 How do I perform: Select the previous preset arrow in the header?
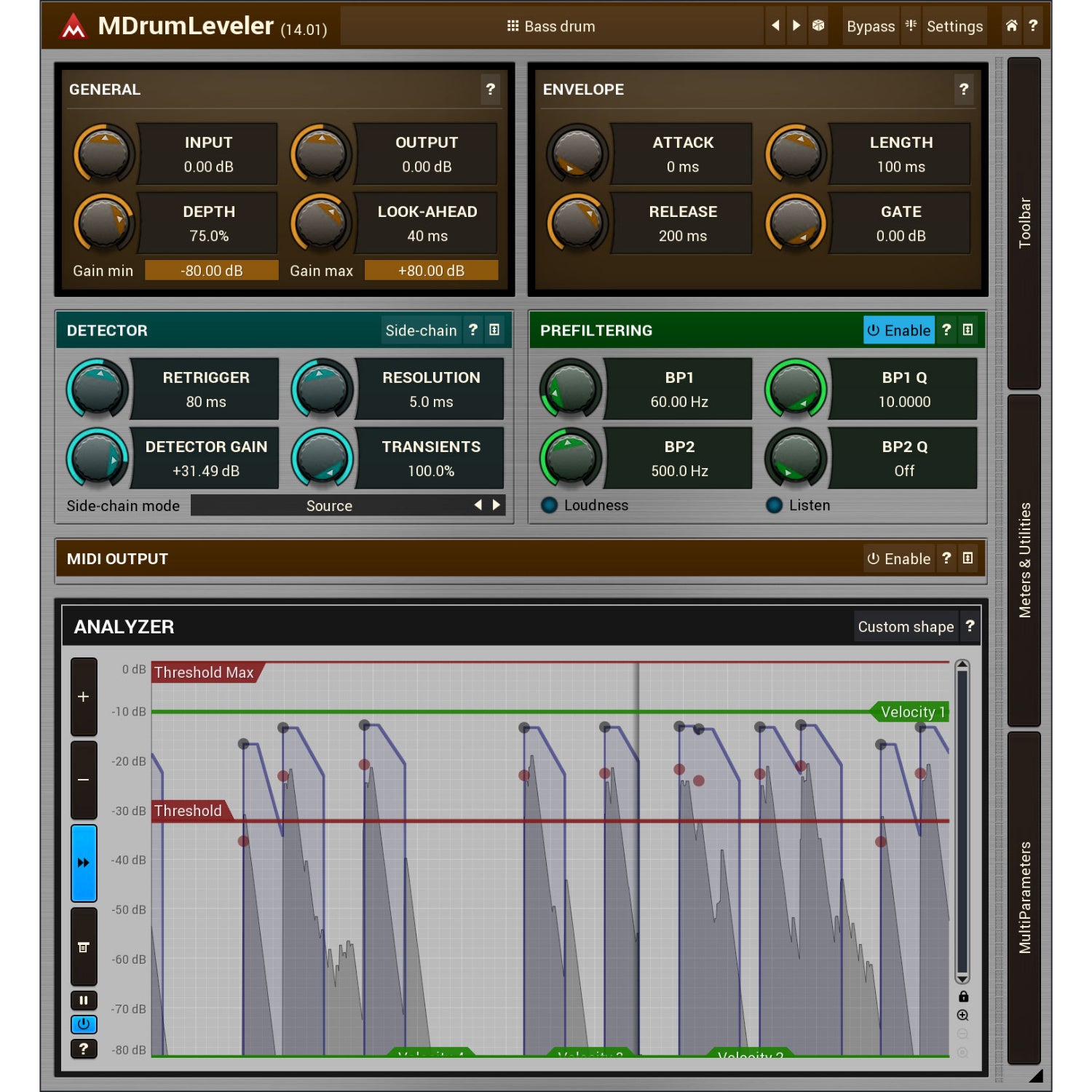(x=775, y=25)
